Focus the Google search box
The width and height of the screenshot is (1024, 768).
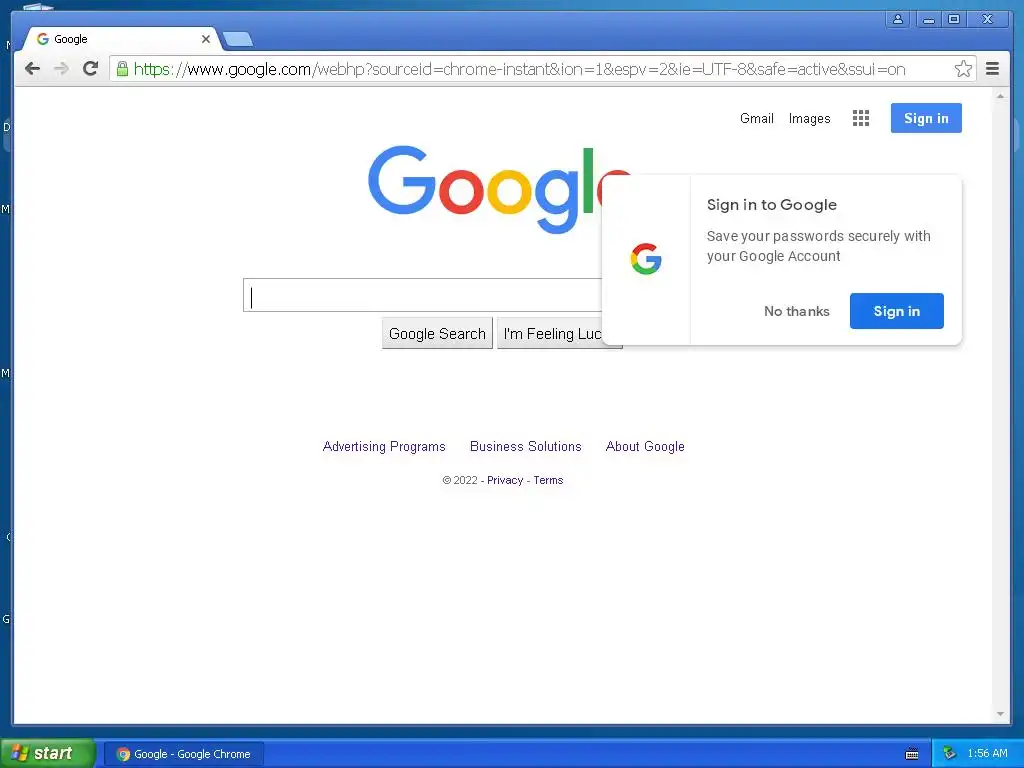tap(423, 295)
